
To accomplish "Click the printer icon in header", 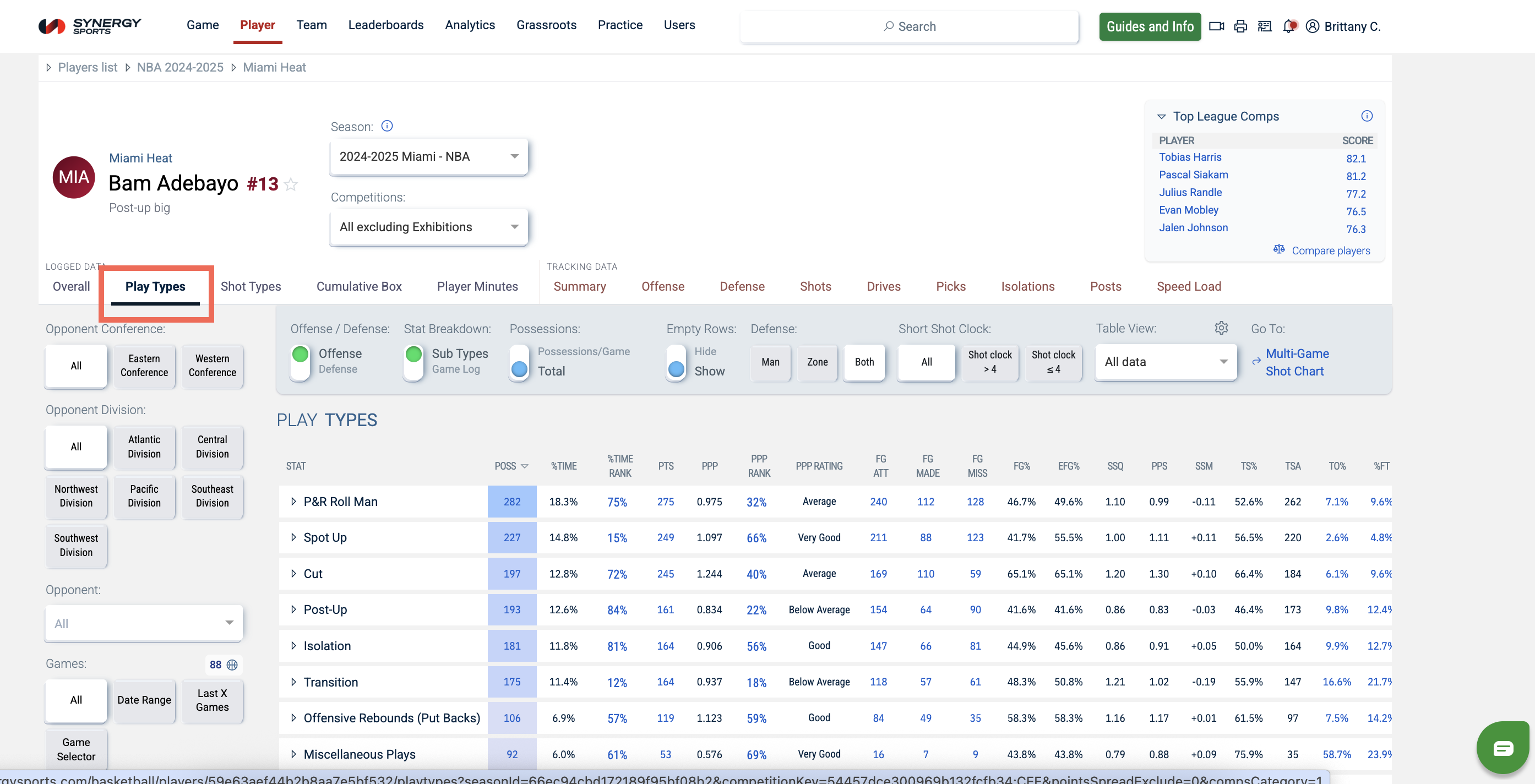I will pyautogui.click(x=1240, y=26).
